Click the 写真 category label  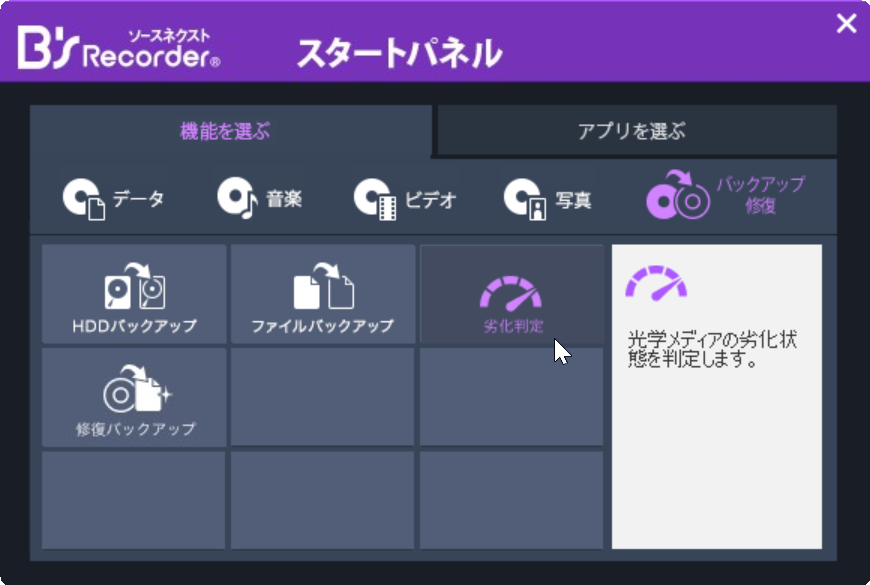click(x=574, y=199)
